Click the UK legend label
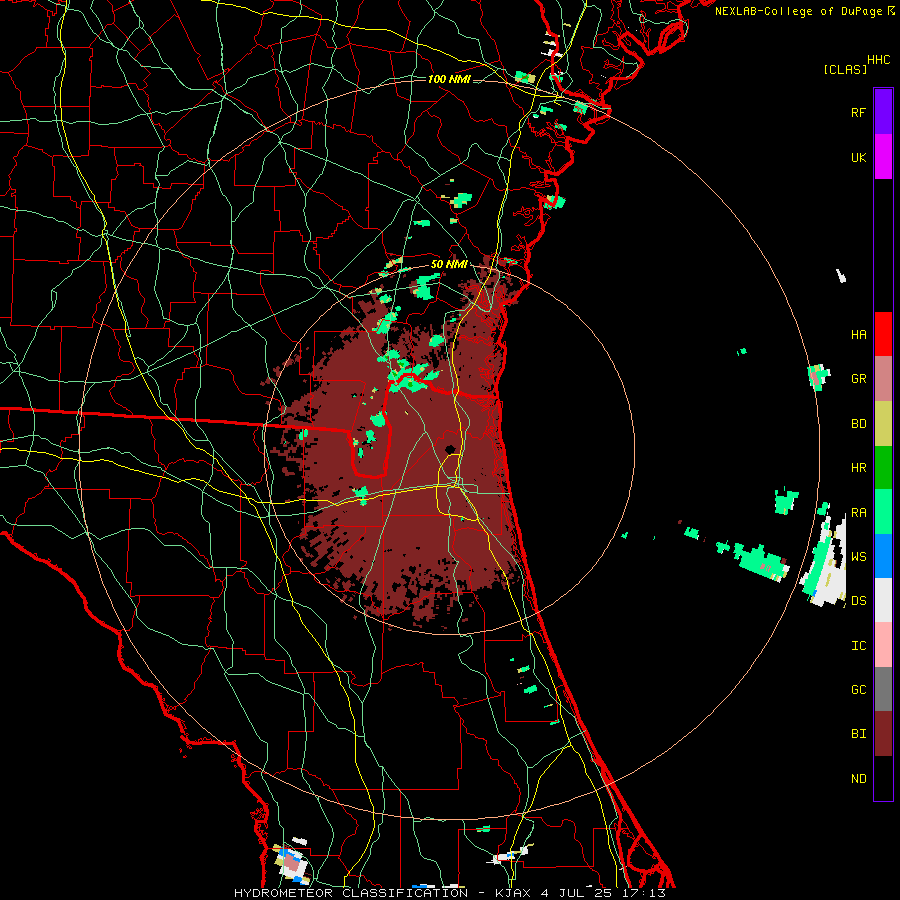This screenshot has height=900, width=900. click(x=858, y=157)
